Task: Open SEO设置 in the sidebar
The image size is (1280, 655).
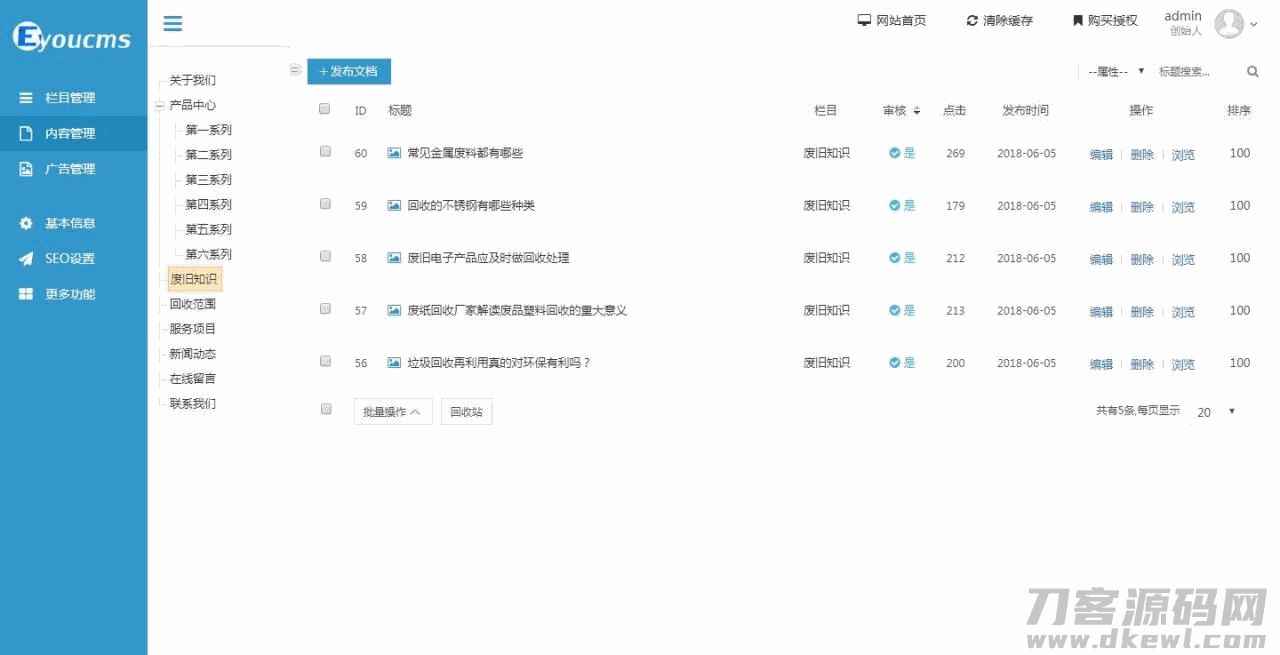Action: 69,259
